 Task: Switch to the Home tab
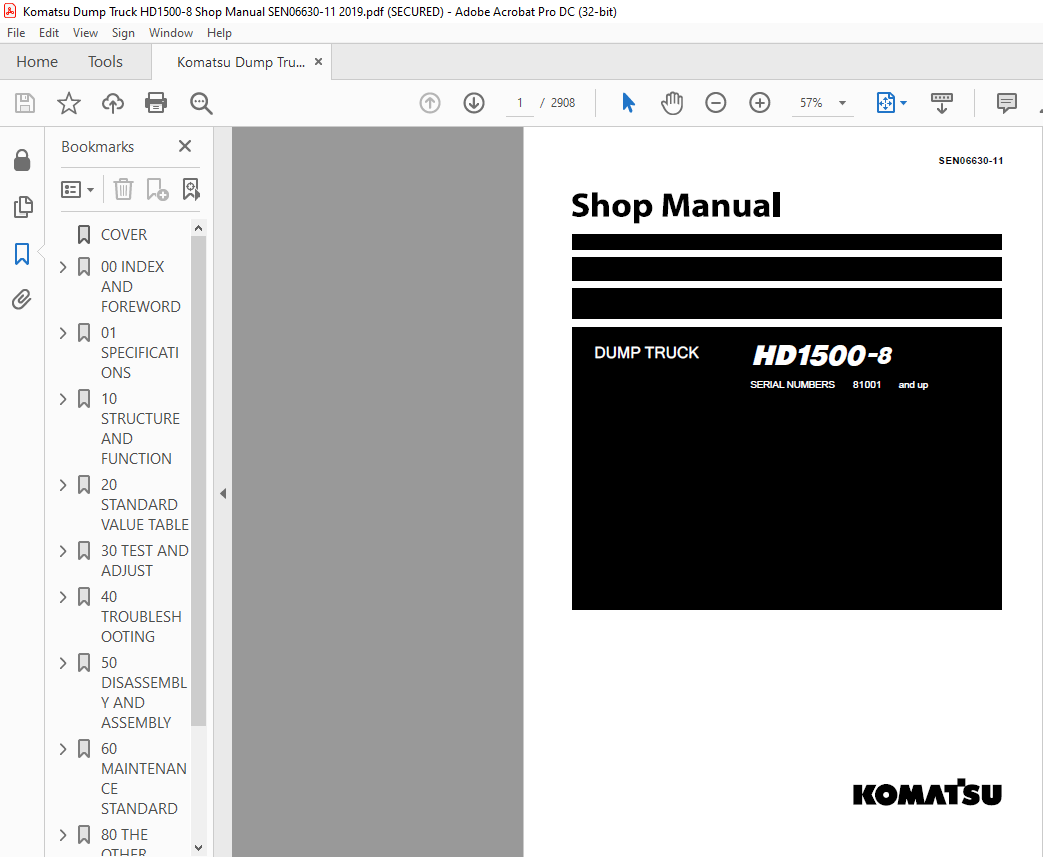point(37,62)
